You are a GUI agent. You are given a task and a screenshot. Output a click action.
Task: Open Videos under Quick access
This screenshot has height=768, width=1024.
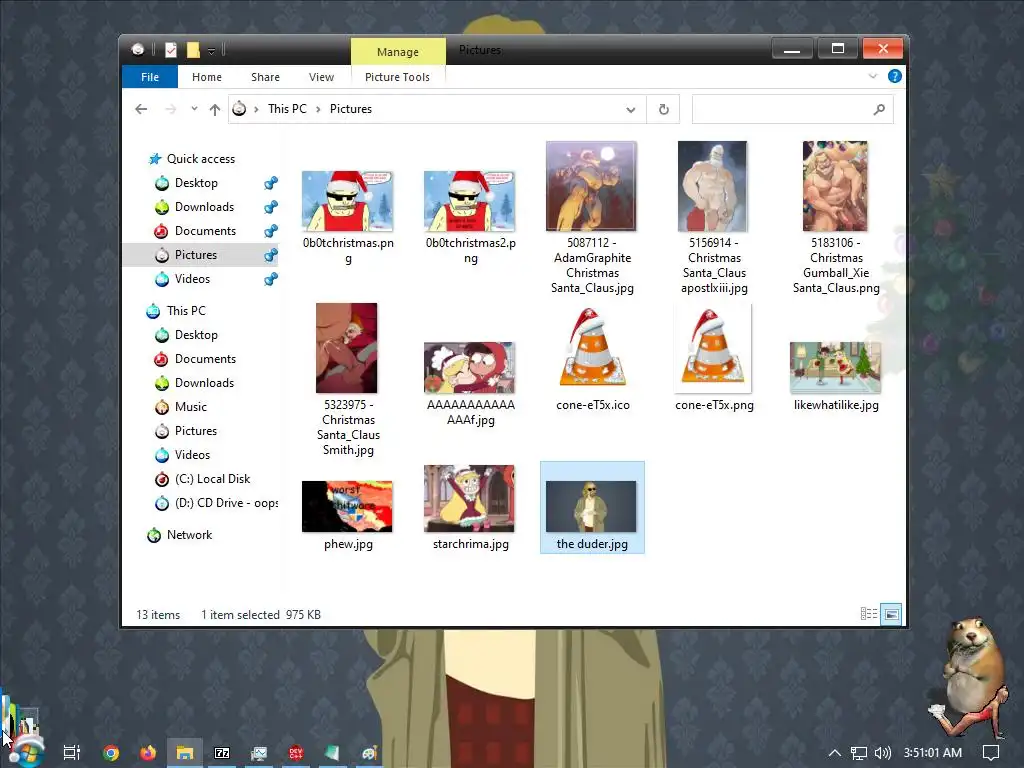192,279
